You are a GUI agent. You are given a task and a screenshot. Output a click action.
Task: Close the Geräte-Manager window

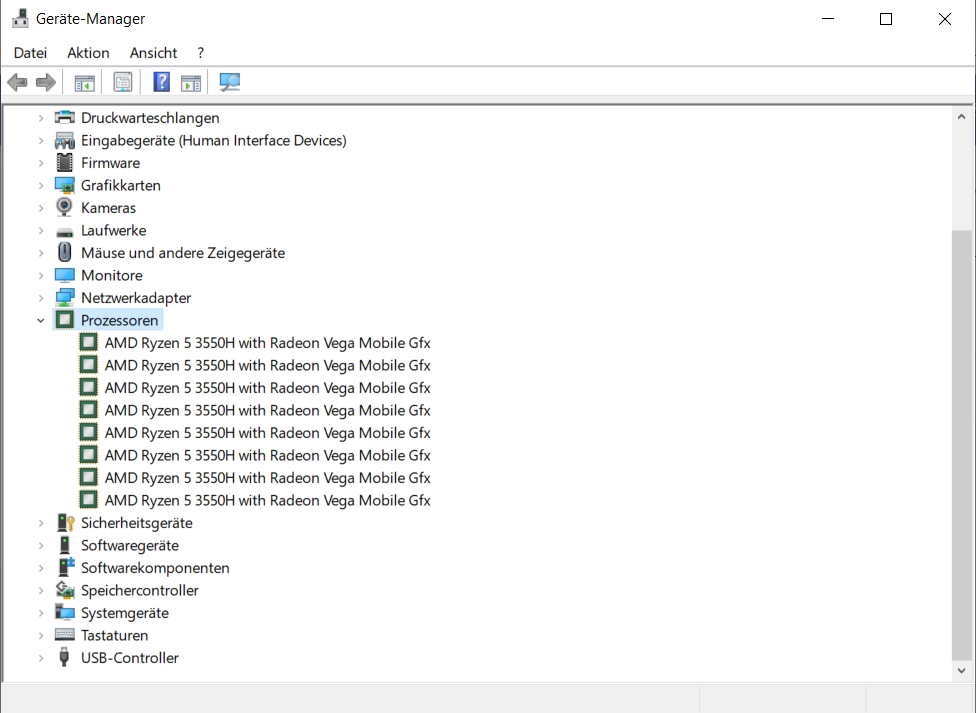[944, 19]
